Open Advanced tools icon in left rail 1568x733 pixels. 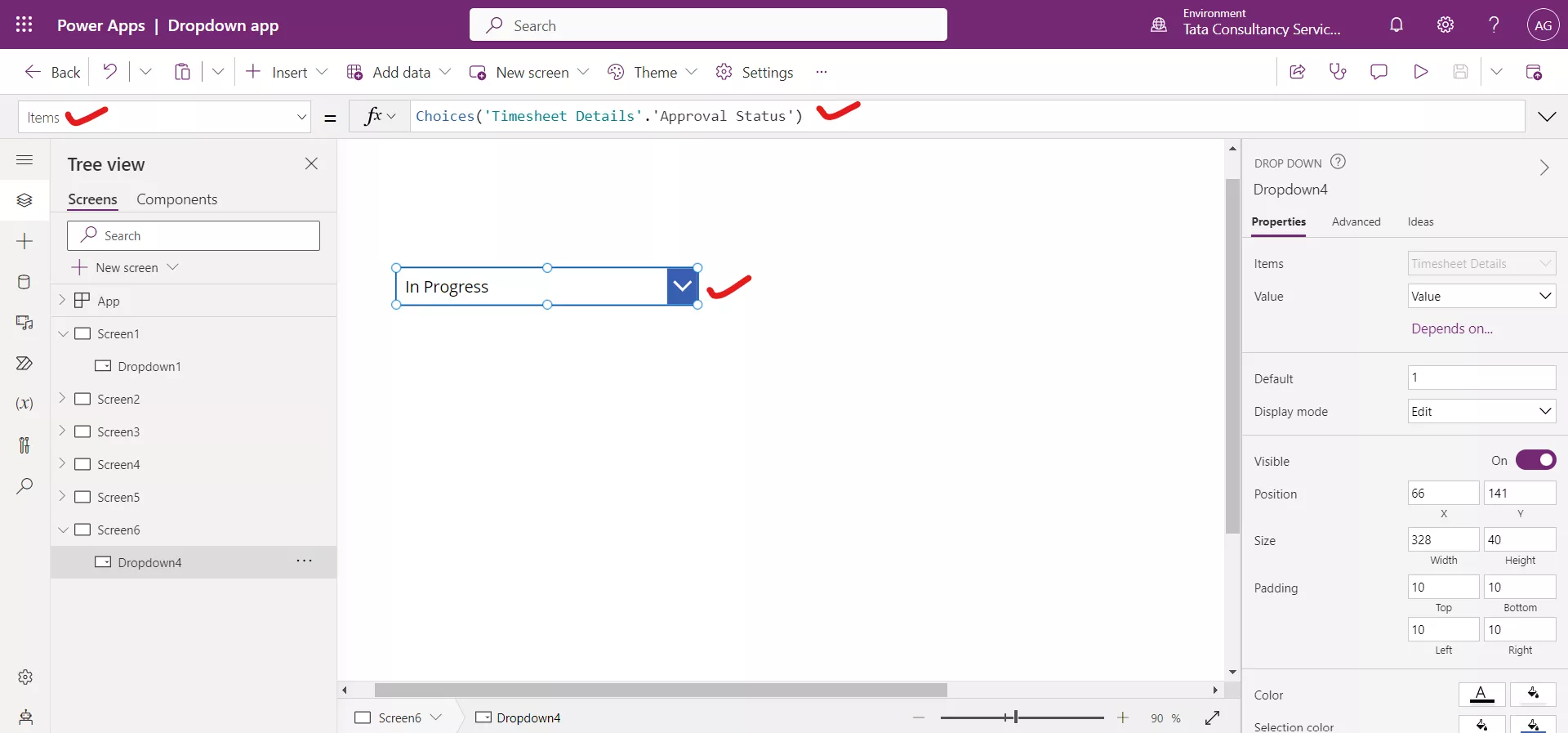tap(24, 445)
